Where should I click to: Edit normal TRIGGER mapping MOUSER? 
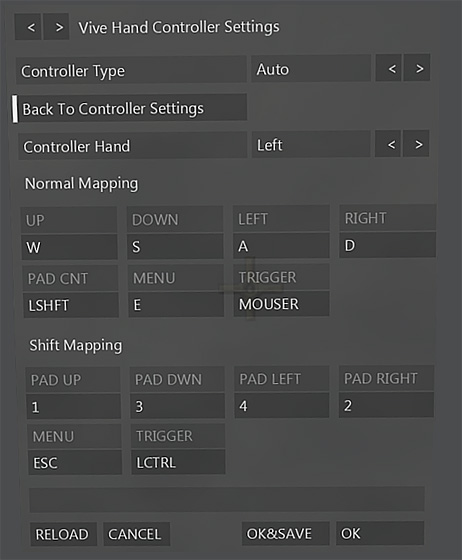click(282, 304)
